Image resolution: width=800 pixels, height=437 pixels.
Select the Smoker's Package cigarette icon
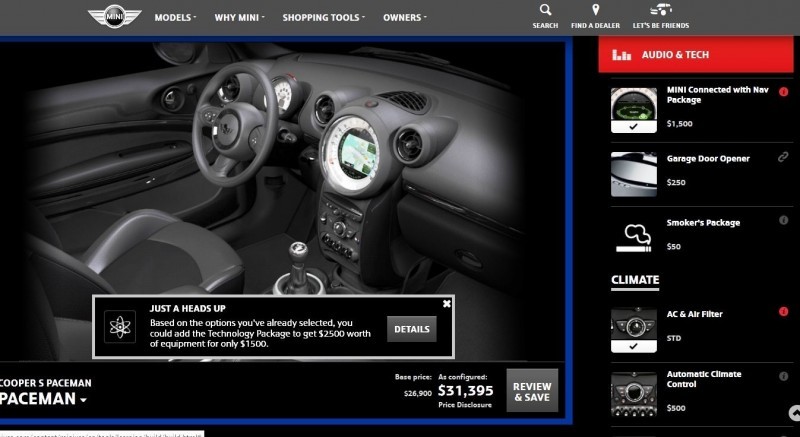click(x=634, y=239)
